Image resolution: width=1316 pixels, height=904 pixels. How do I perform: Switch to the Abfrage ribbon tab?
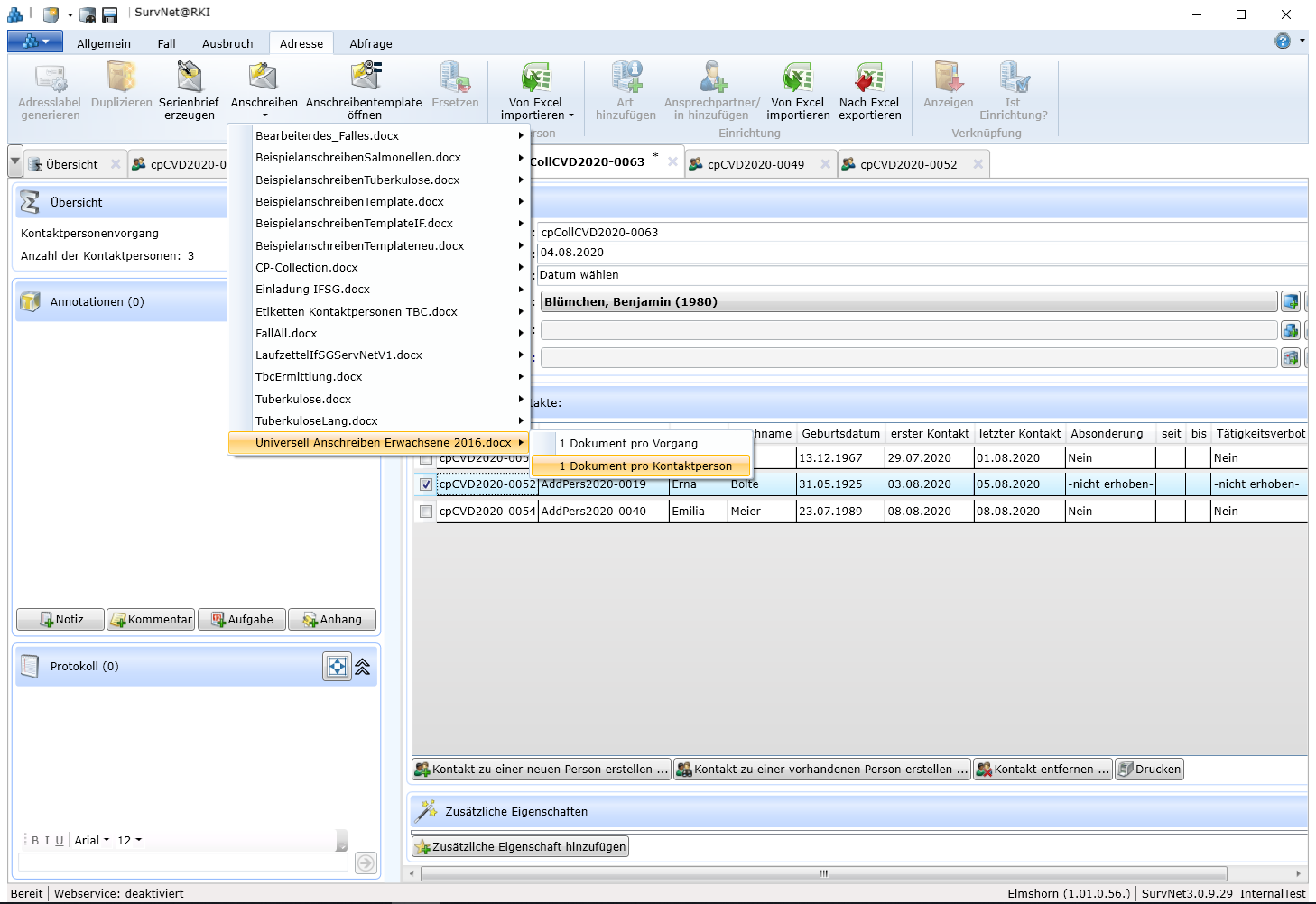coord(370,43)
